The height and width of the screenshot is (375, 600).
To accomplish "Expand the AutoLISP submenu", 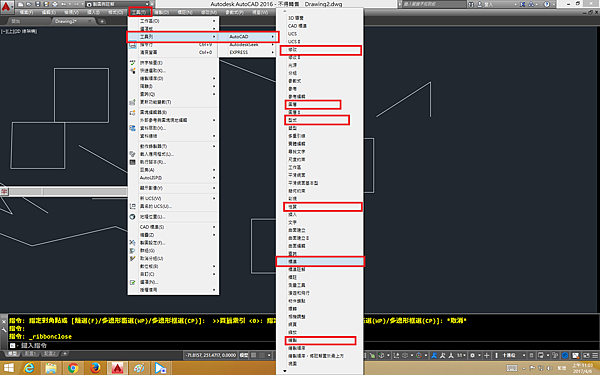I will point(173,178).
